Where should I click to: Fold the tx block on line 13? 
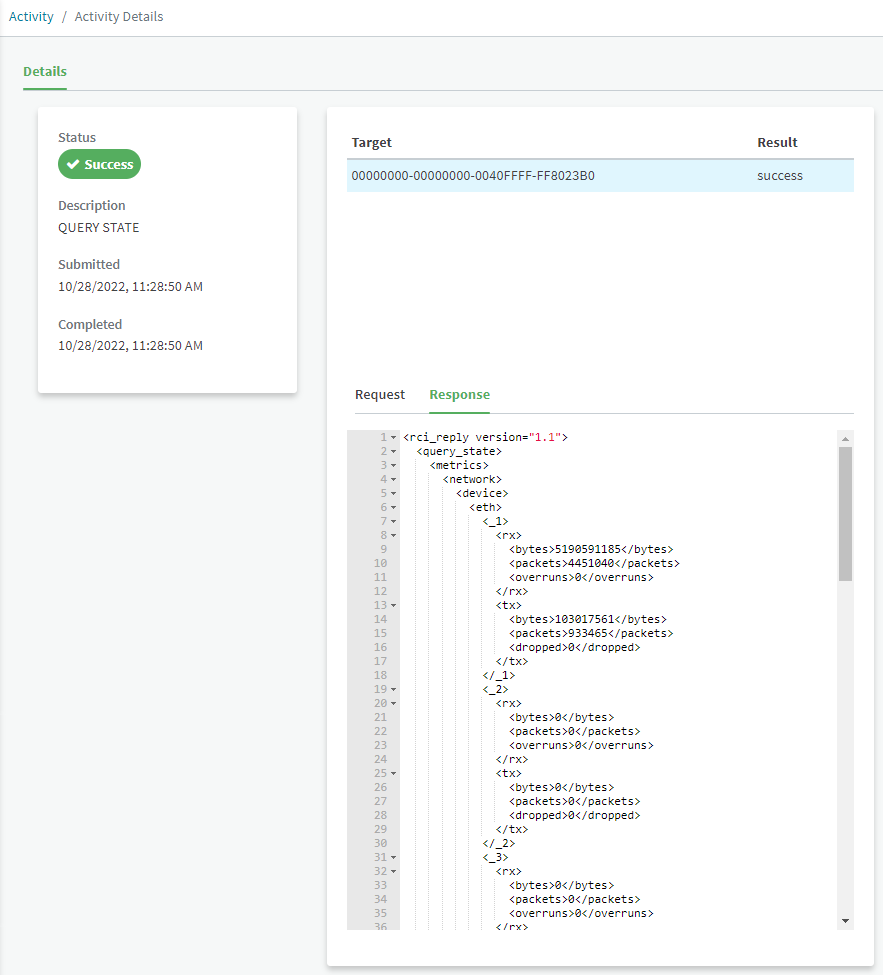[394, 606]
